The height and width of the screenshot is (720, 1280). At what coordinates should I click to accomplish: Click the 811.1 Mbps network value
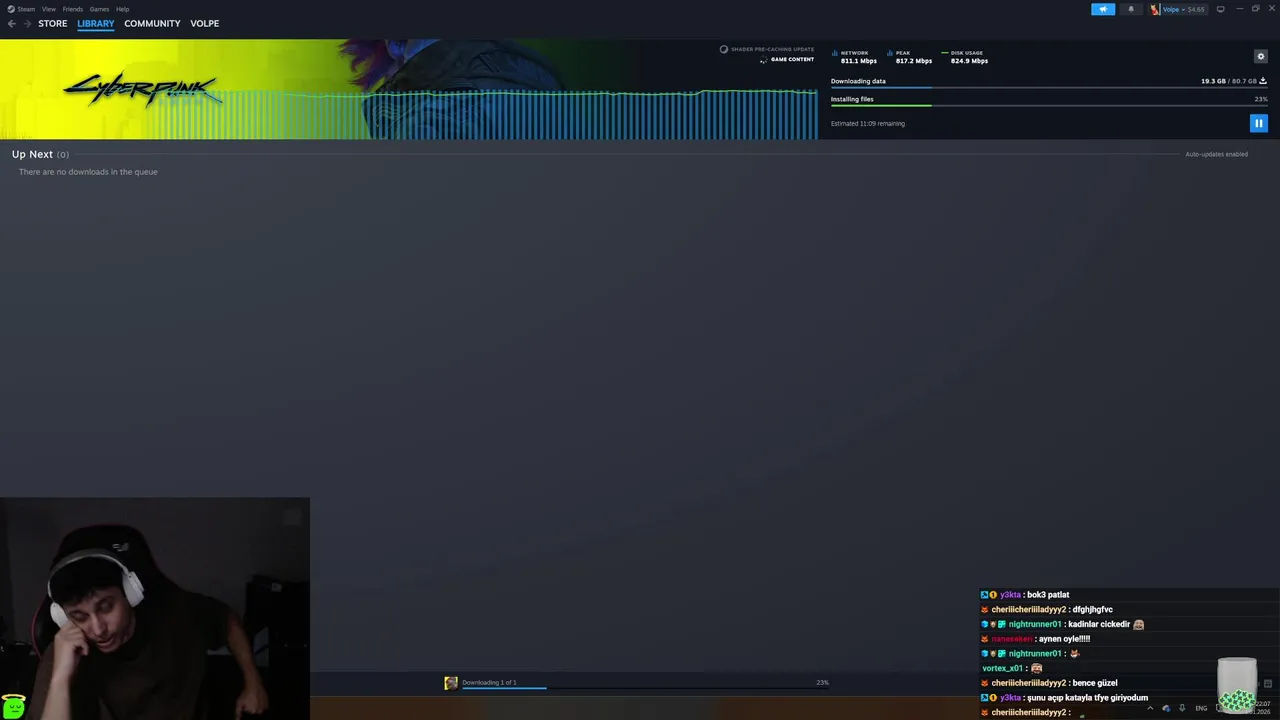[x=859, y=61]
